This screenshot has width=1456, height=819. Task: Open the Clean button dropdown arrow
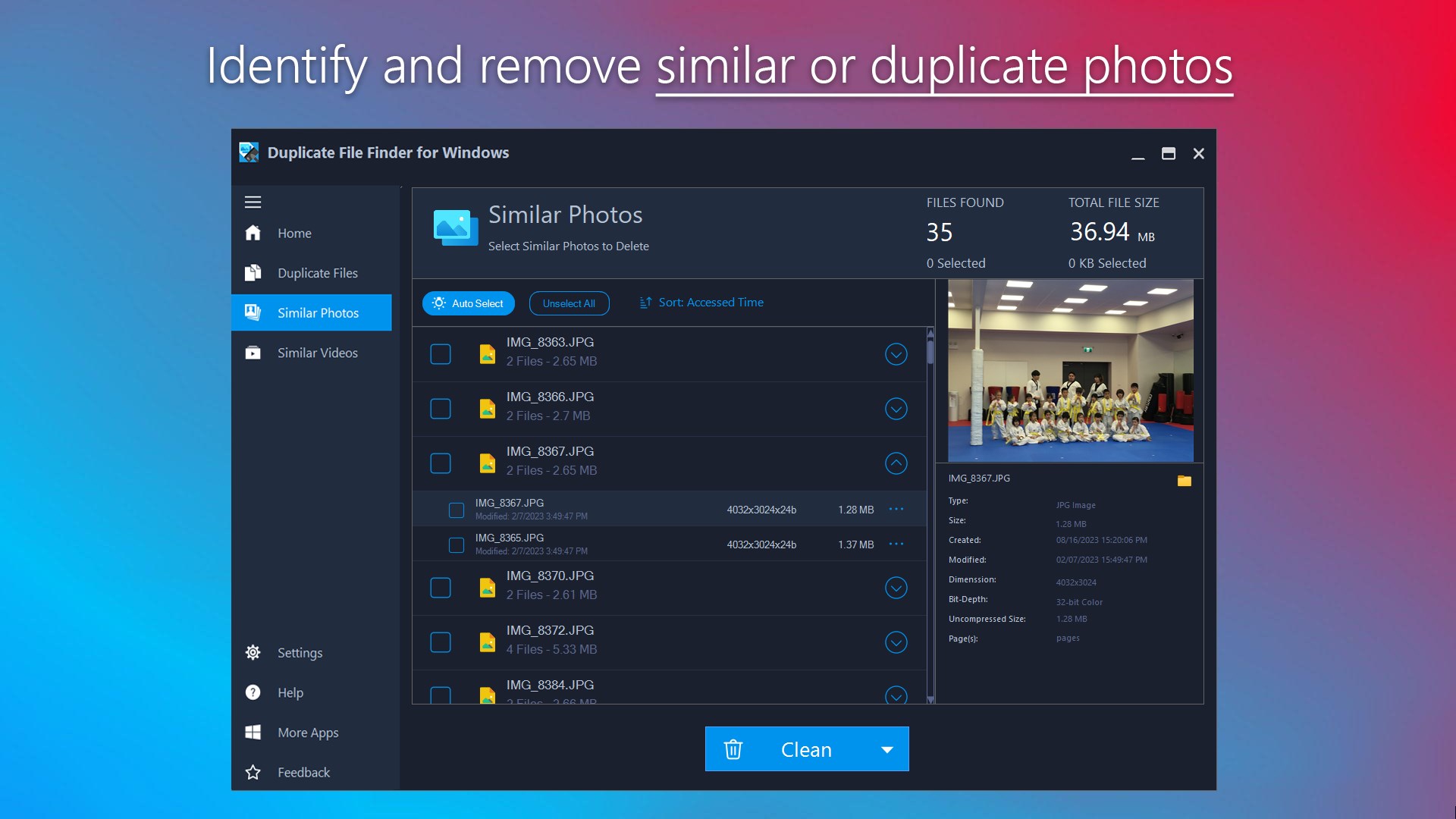click(886, 749)
